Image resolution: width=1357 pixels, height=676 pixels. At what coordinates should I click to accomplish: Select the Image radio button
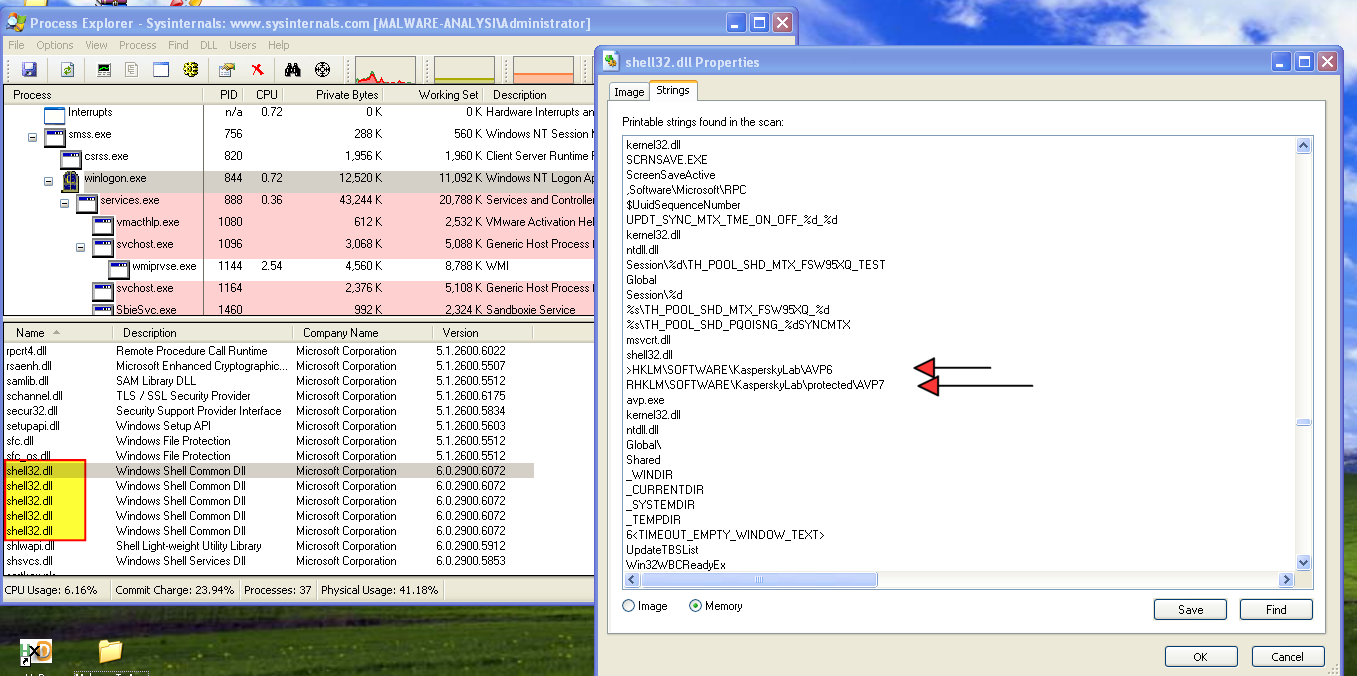(x=629, y=606)
